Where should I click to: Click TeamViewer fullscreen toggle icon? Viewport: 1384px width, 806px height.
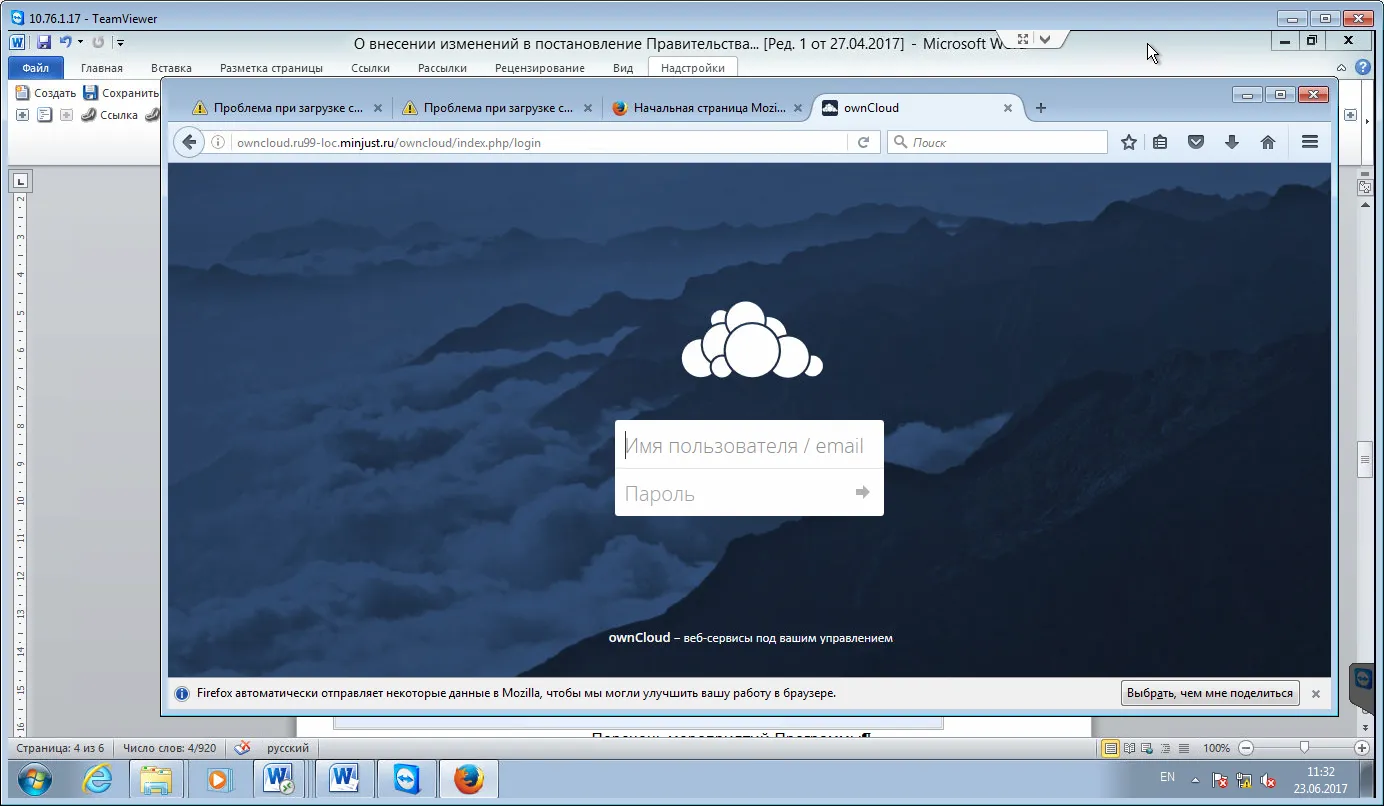1022,39
